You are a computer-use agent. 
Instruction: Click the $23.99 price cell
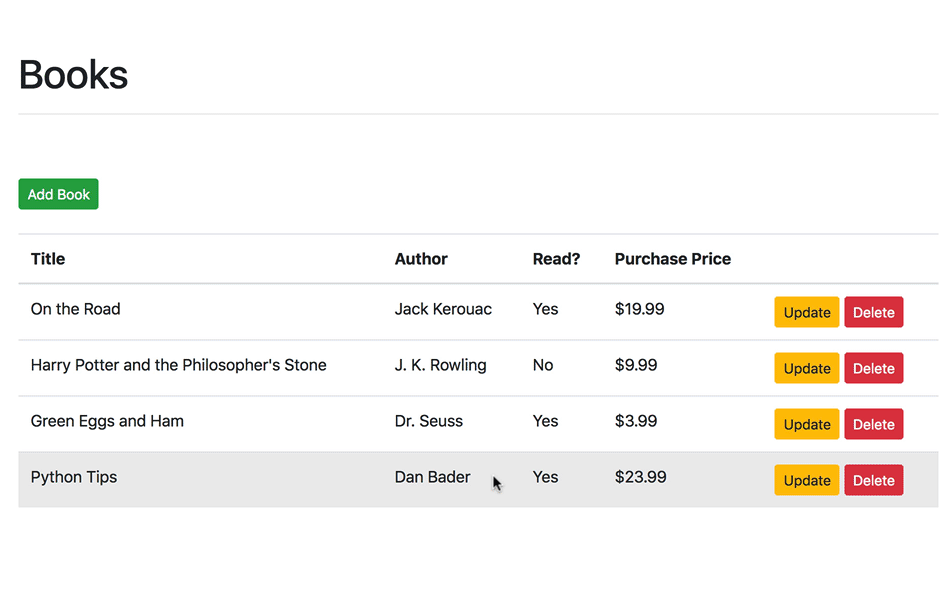click(640, 477)
